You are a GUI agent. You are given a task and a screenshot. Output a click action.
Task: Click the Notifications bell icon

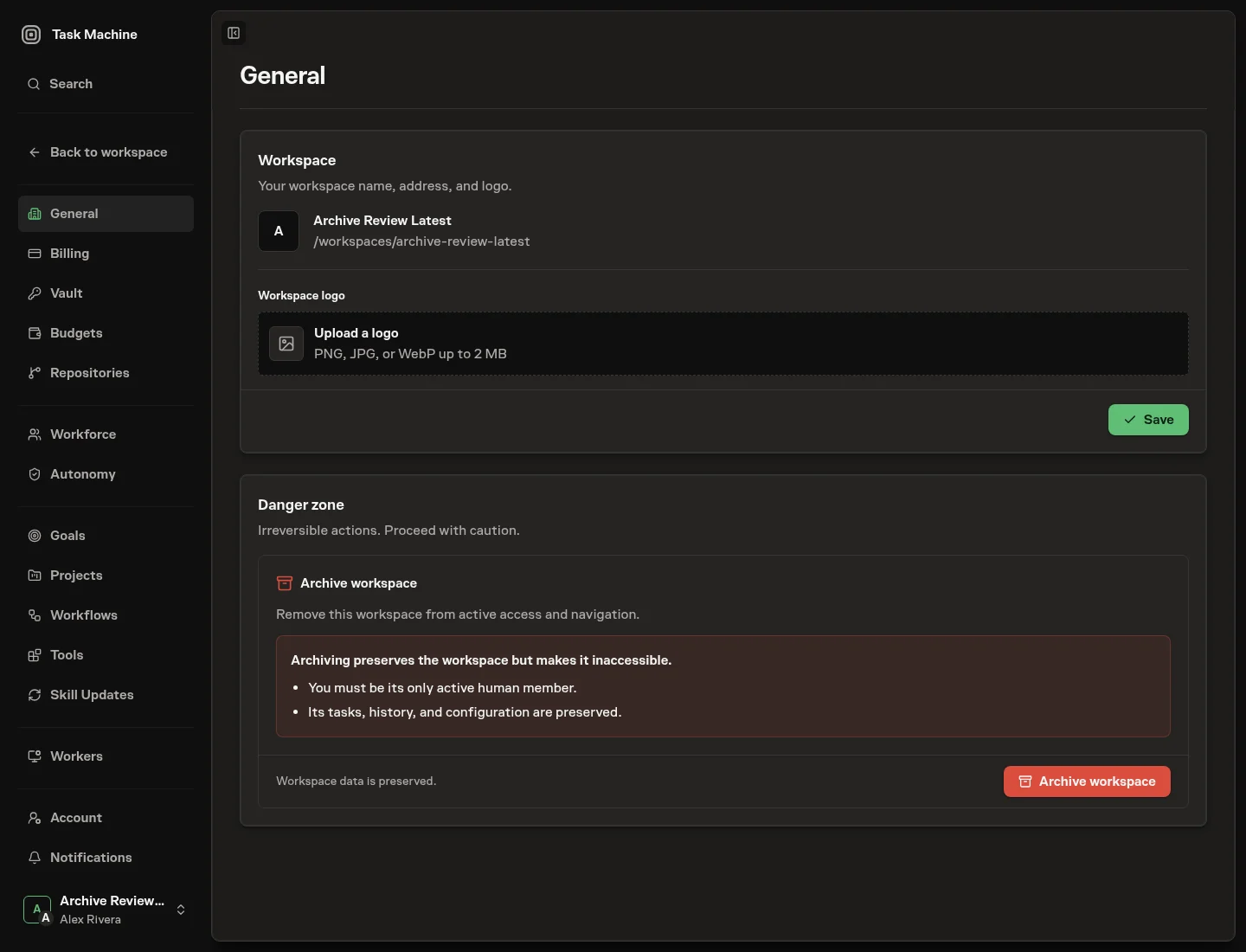coord(35,858)
